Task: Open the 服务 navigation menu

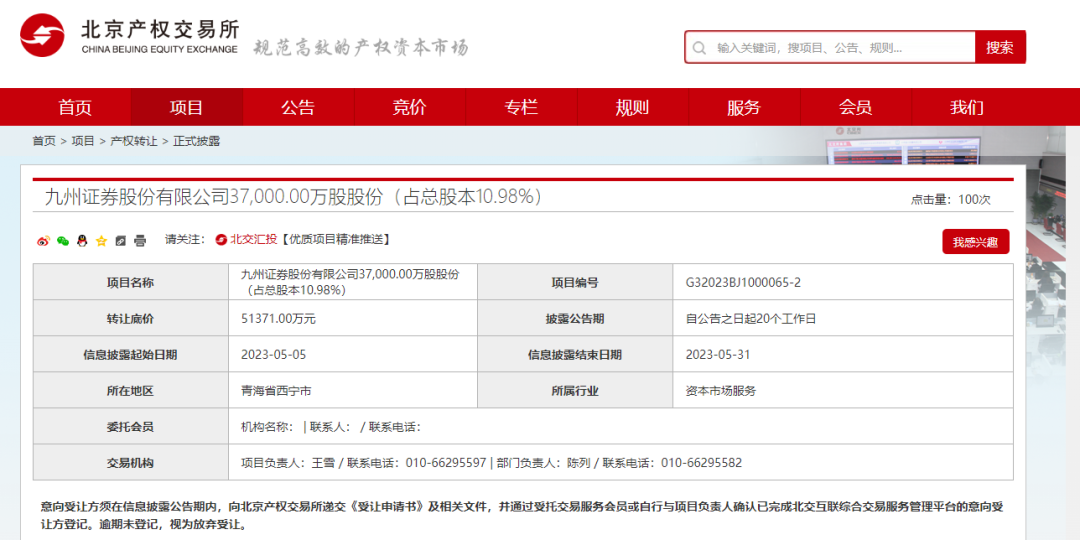Action: point(744,107)
